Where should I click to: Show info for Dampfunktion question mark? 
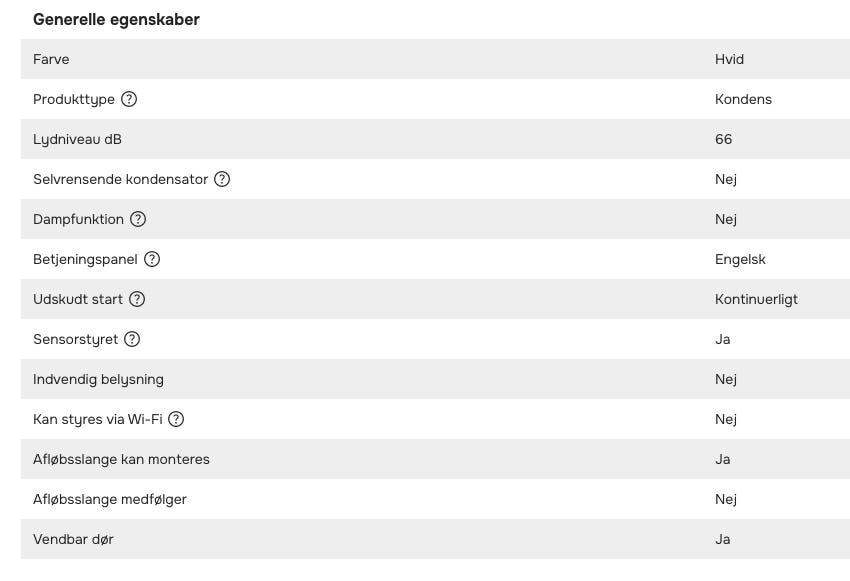tap(138, 219)
